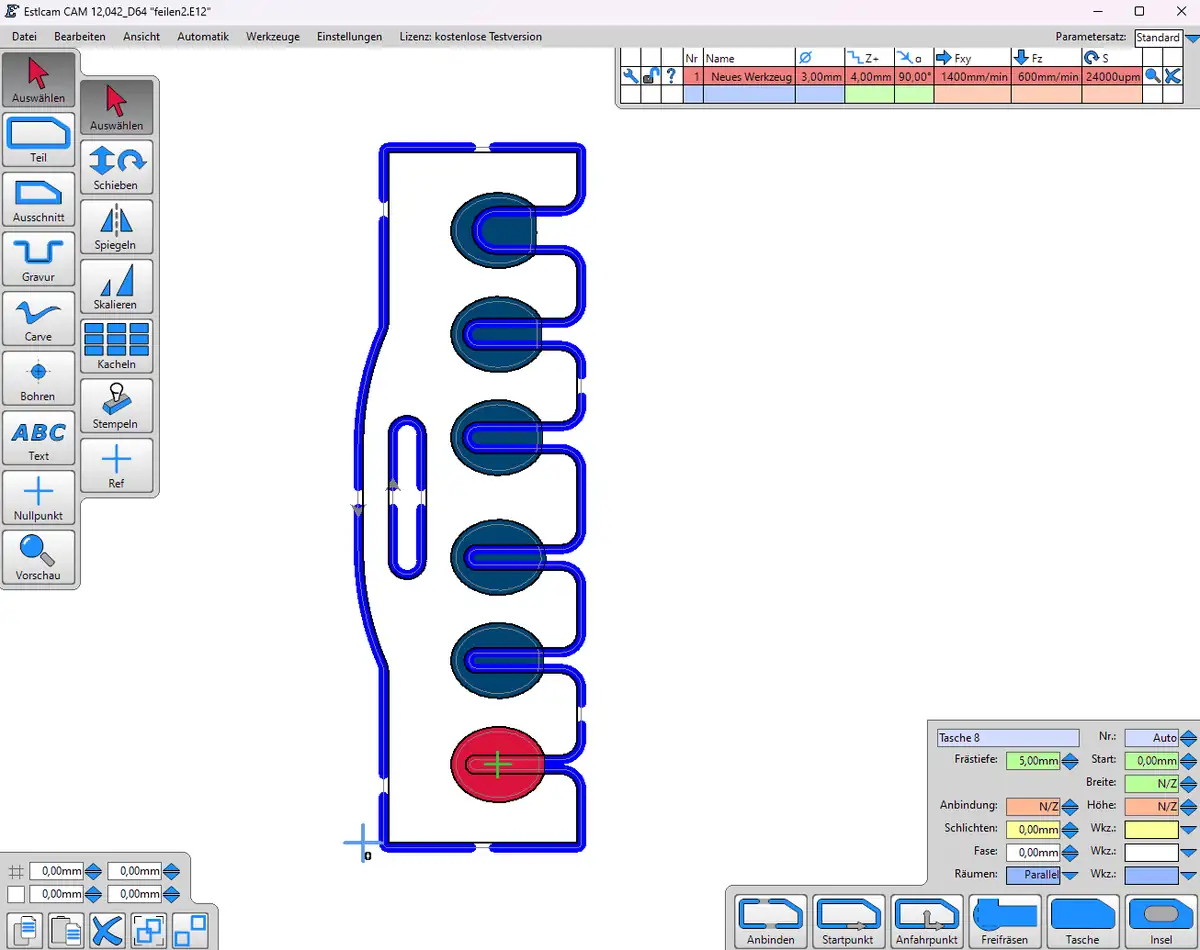Image resolution: width=1200 pixels, height=950 pixels.
Task: Click the blue X delete icon at bottom left
Action: 107,930
